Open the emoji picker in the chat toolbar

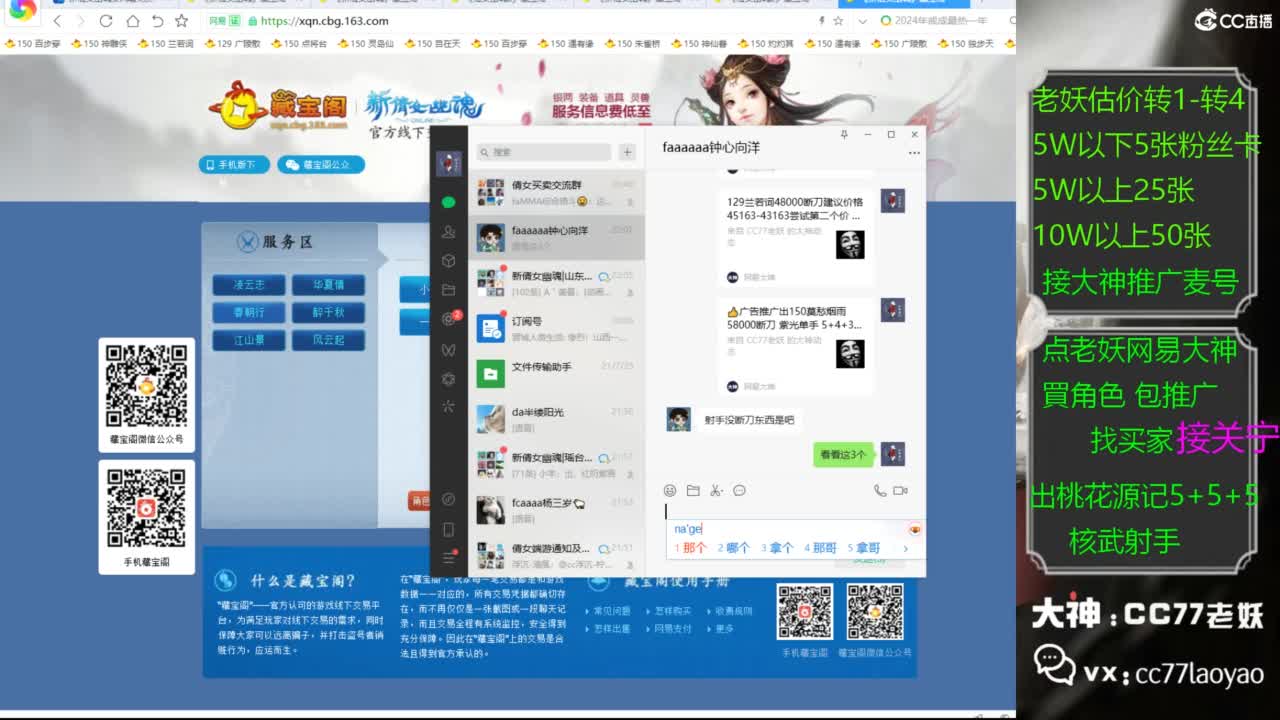[668, 490]
